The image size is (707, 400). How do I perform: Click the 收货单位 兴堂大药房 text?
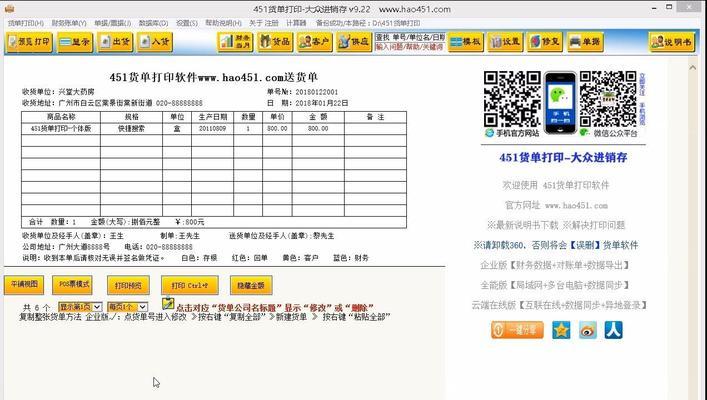(x=58, y=92)
